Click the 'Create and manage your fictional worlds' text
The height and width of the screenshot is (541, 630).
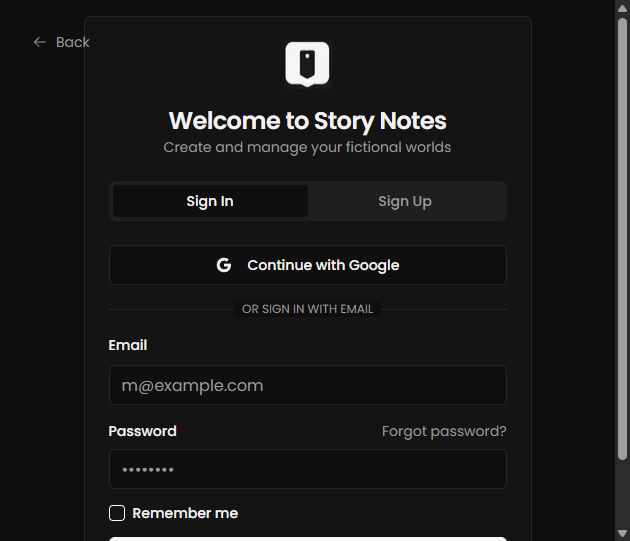coord(307,148)
